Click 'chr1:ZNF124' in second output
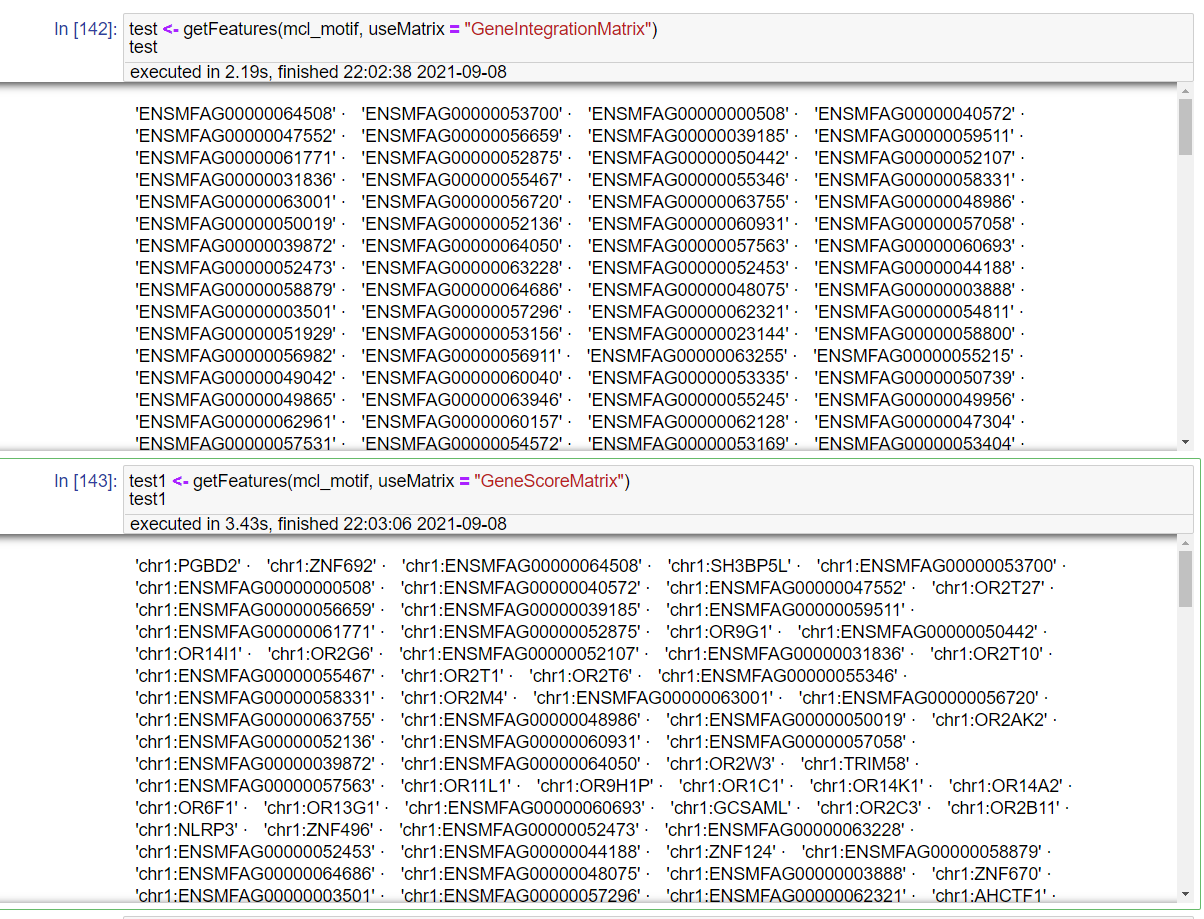This screenshot has width=1204, height=919. click(722, 852)
